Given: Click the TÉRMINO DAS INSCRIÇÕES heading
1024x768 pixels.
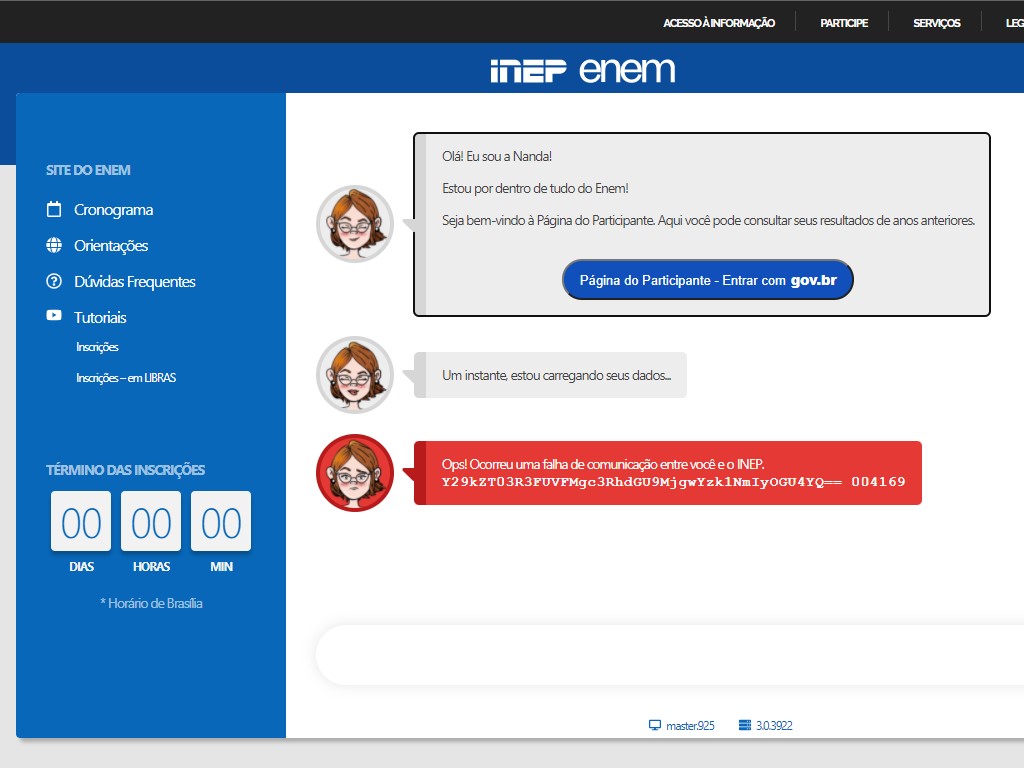Looking at the screenshot, I should [x=125, y=470].
